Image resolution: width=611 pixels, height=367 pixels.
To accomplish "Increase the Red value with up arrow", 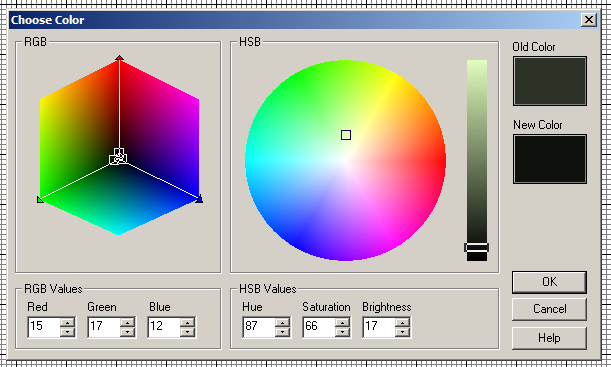I will pyautogui.click(x=68, y=322).
